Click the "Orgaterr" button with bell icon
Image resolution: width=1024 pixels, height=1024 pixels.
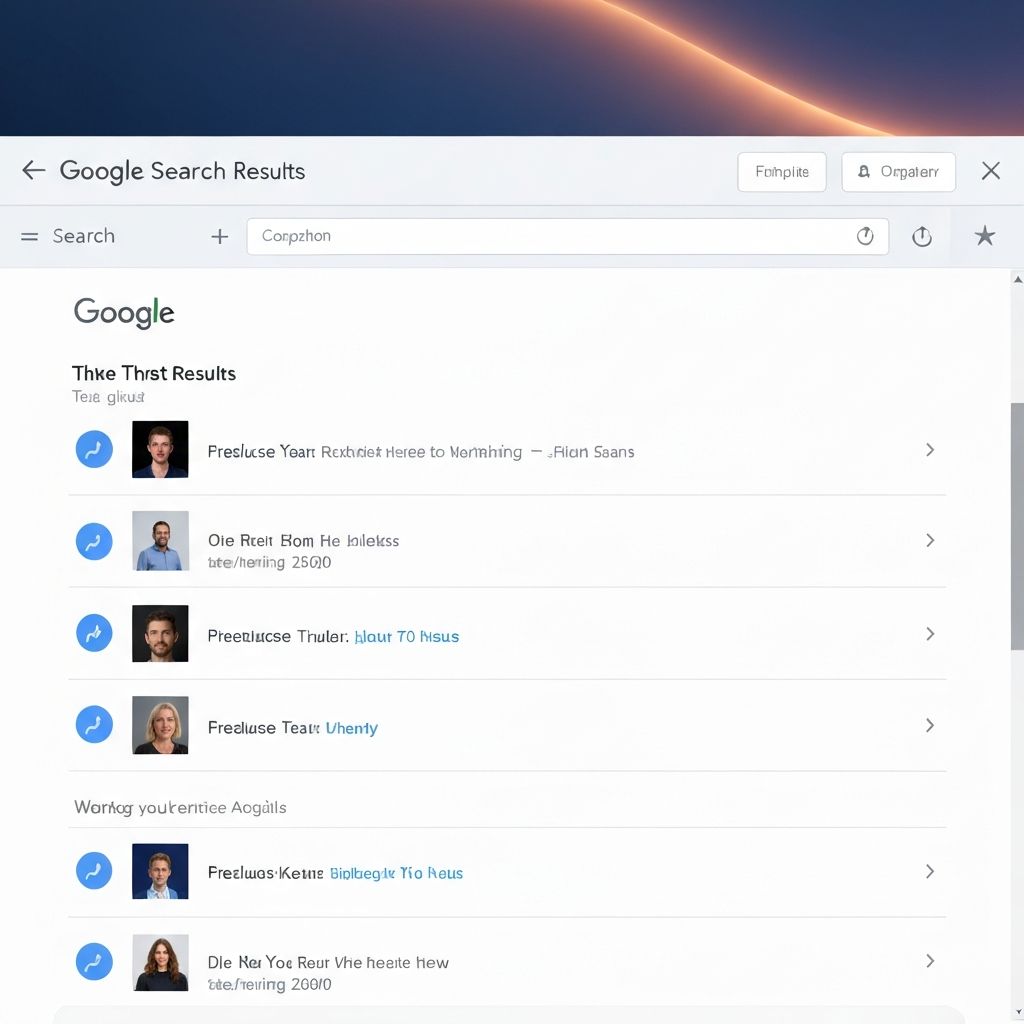(x=898, y=172)
